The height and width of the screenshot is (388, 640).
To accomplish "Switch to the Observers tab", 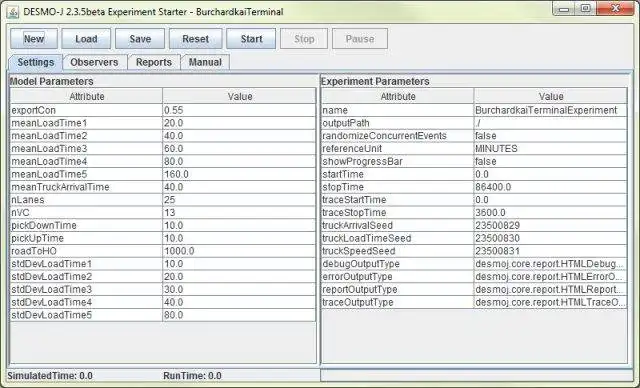I will (x=94, y=62).
